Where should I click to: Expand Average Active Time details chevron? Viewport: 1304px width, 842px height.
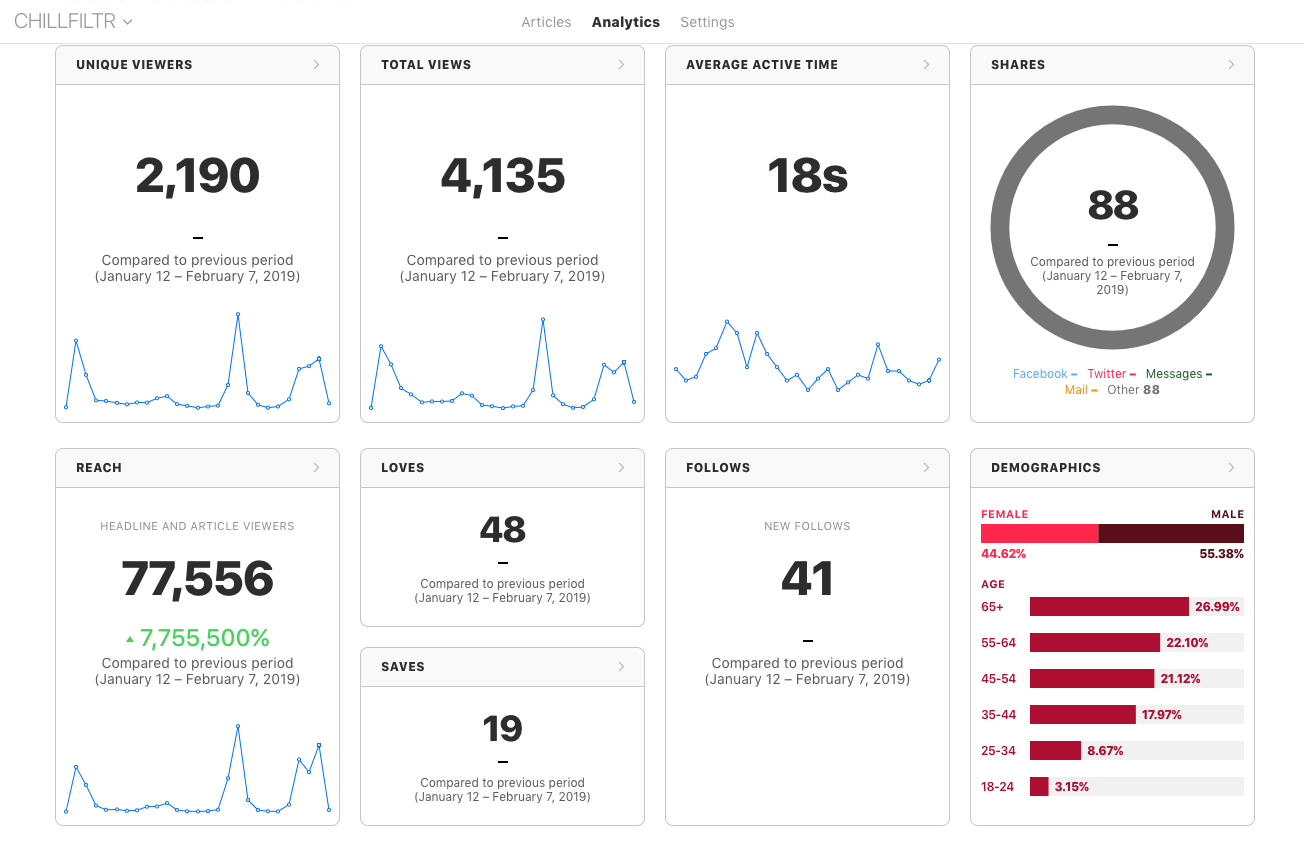927,65
